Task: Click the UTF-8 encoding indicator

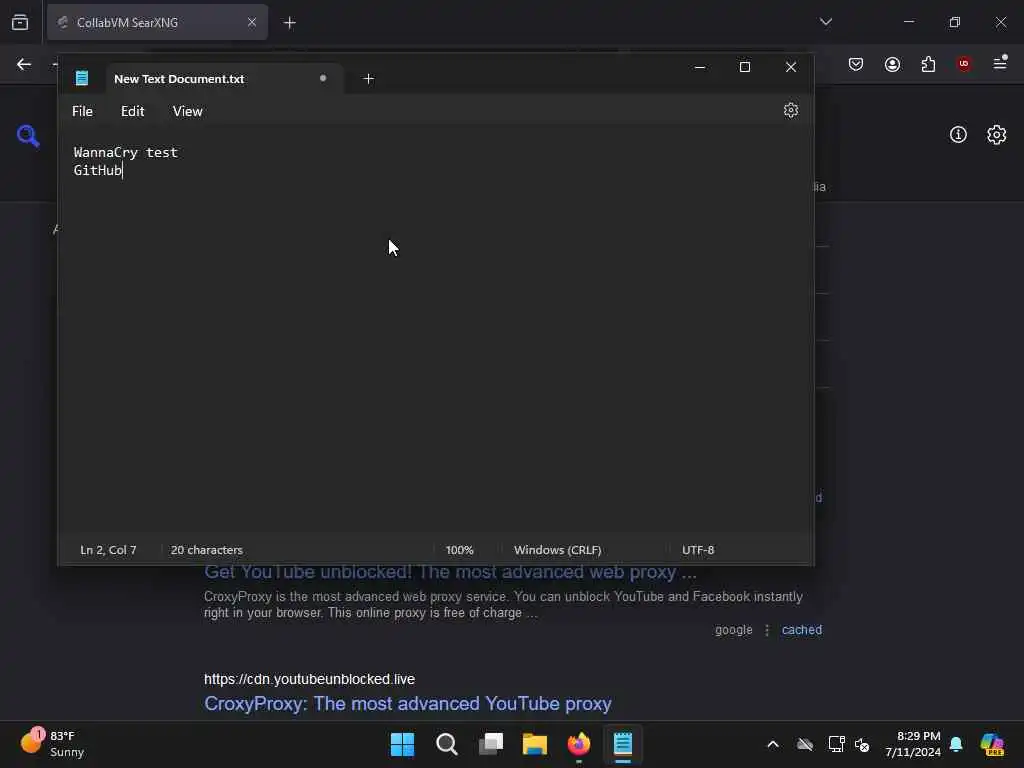Action: tap(698, 550)
